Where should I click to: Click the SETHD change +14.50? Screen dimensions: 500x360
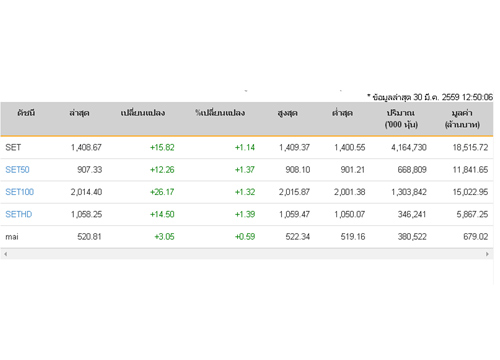click(162, 214)
